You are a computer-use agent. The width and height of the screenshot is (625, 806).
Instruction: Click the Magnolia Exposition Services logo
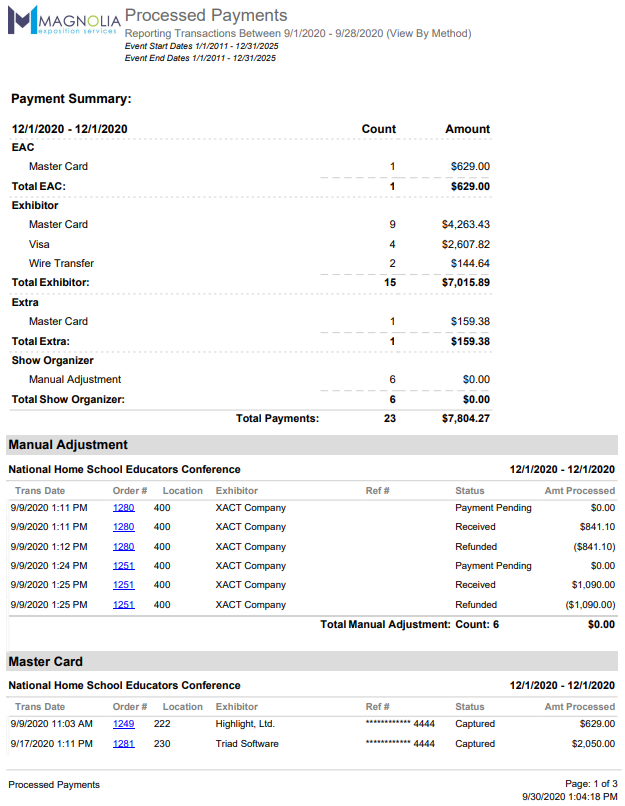(64, 19)
